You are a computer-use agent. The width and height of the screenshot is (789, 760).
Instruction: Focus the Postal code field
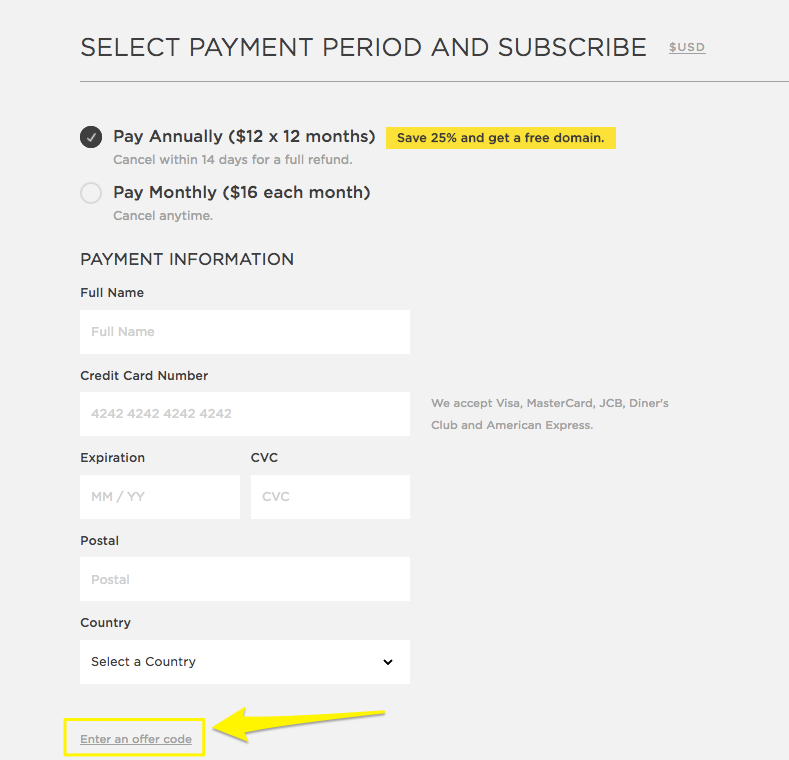(244, 579)
